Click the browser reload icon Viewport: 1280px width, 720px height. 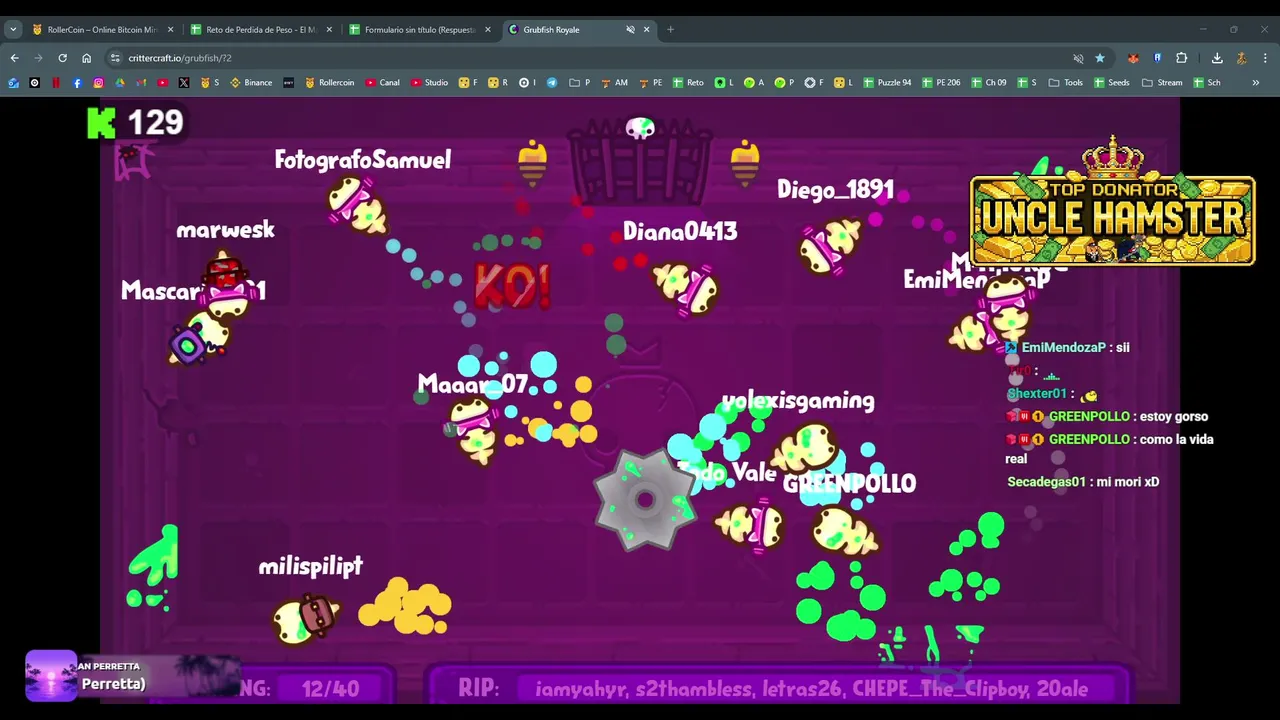coord(62,58)
